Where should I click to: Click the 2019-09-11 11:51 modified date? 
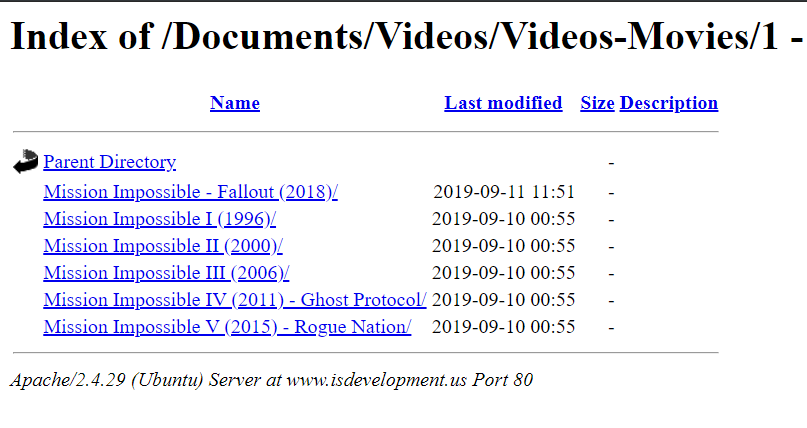504,192
